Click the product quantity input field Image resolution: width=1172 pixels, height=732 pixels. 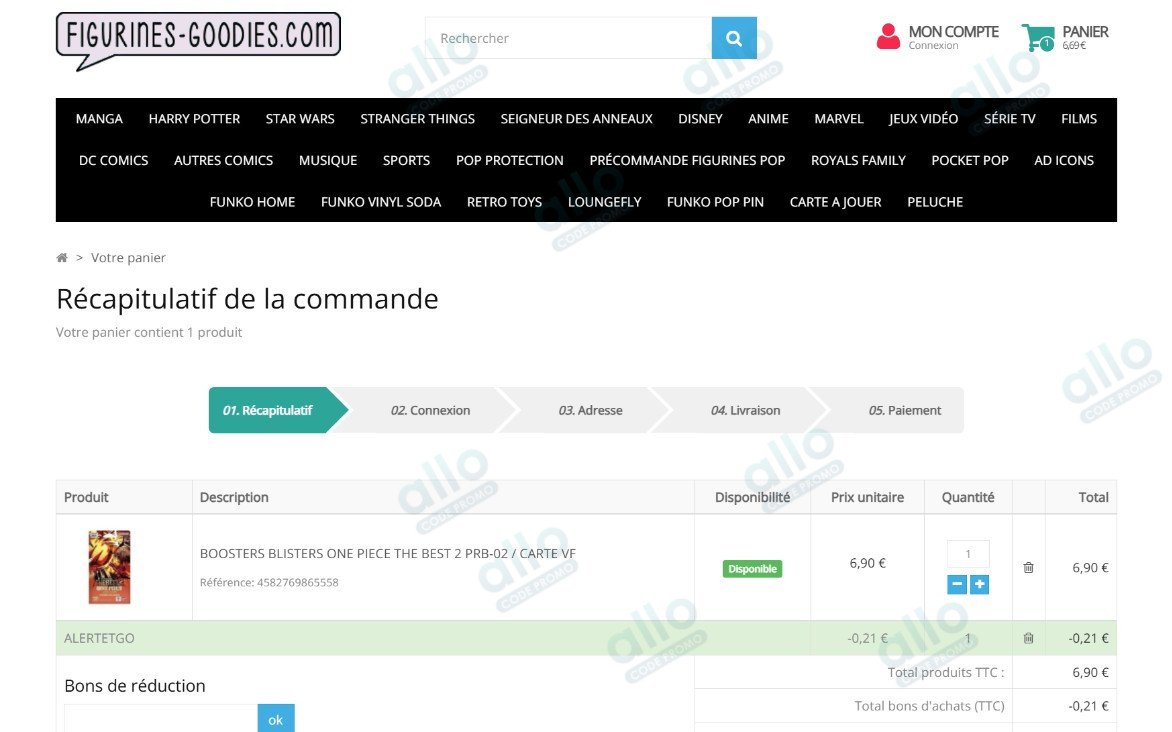pos(968,554)
